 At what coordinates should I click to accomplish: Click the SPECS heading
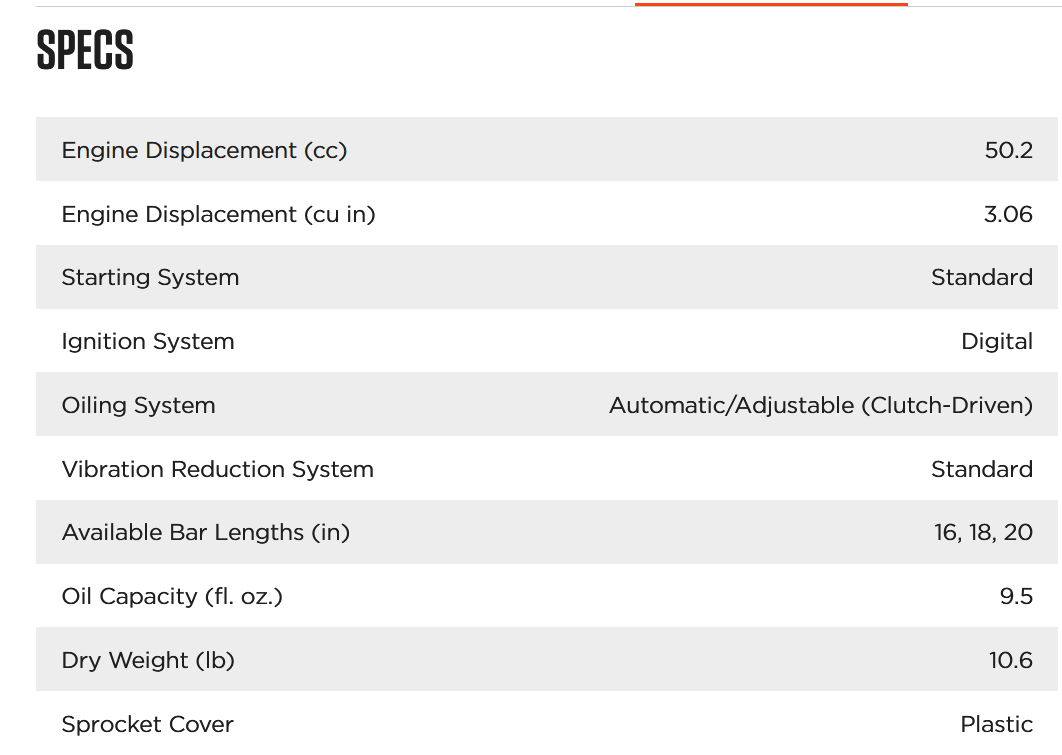[x=85, y=51]
